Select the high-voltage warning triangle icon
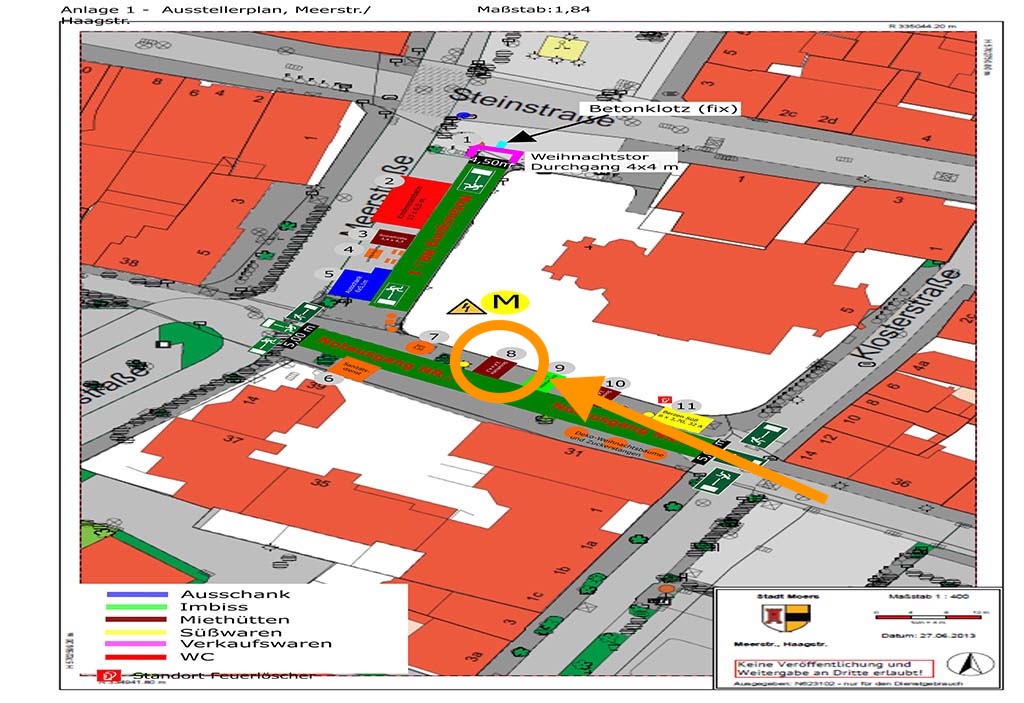The height and width of the screenshot is (703, 1024). click(x=468, y=306)
